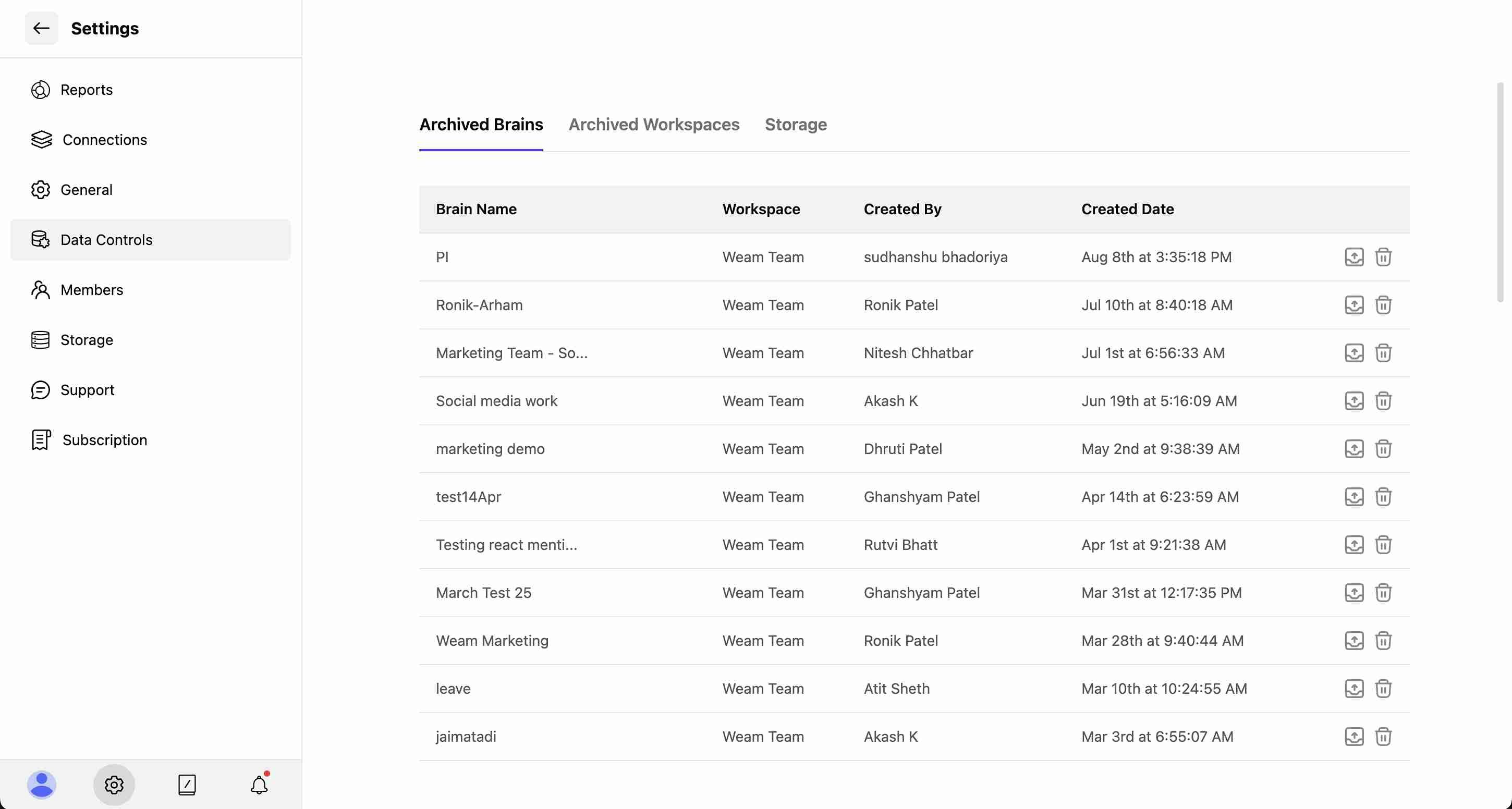Click the Workspace column header
The image size is (1512, 809).
point(761,209)
